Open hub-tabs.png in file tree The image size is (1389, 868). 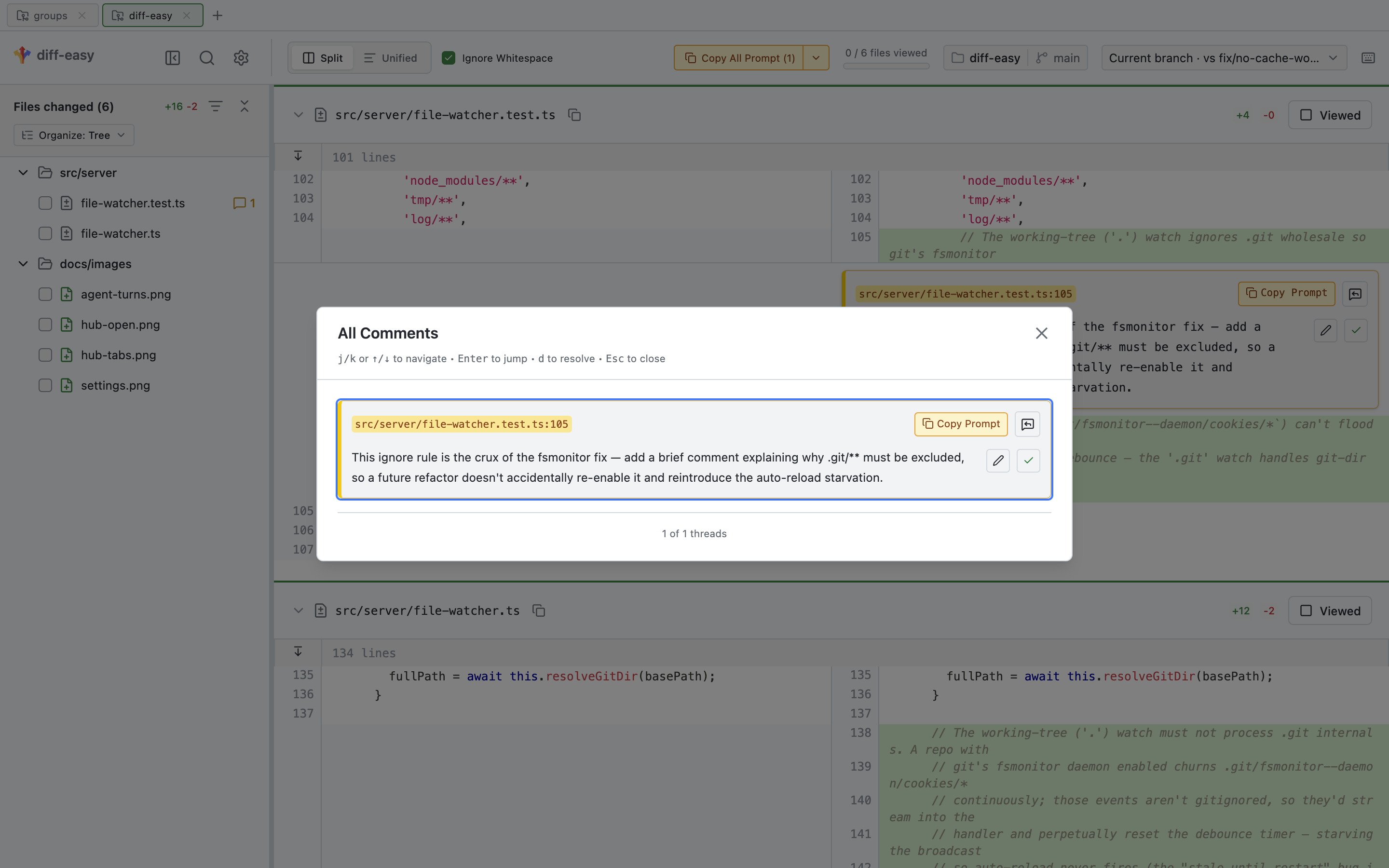click(118, 355)
